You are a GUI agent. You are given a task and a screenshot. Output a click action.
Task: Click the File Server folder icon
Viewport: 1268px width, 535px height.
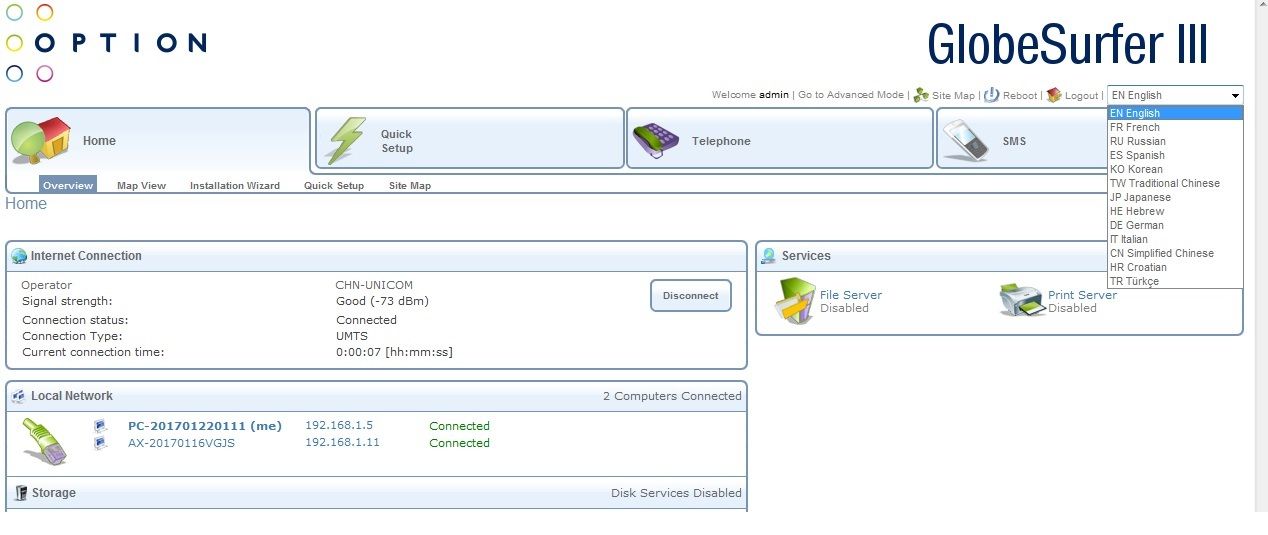[x=797, y=301]
